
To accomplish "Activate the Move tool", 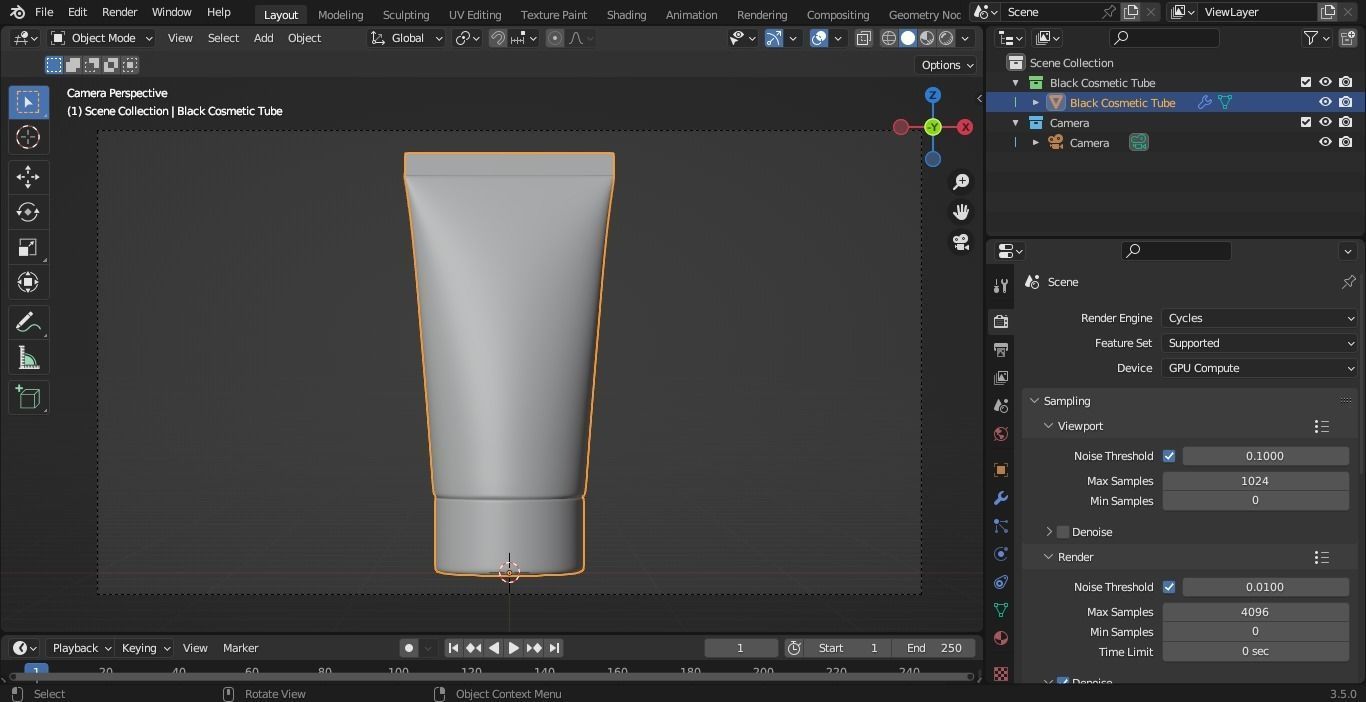I will coord(28,177).
